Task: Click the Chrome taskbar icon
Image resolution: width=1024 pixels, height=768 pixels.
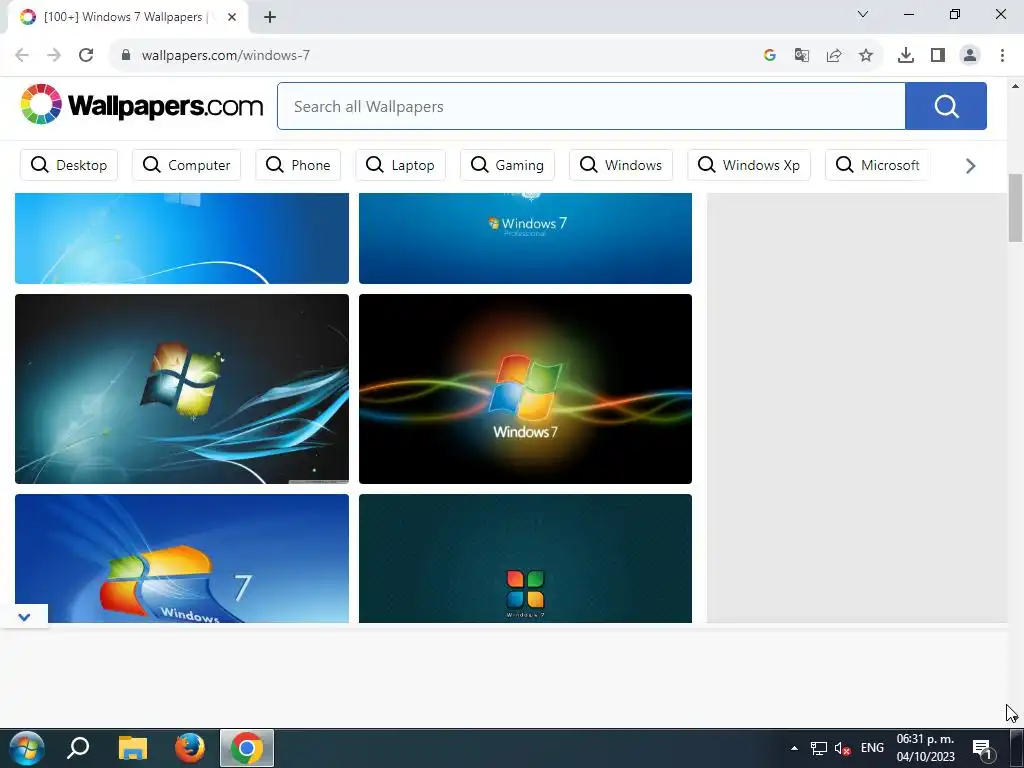Action: tap(246, 748)
